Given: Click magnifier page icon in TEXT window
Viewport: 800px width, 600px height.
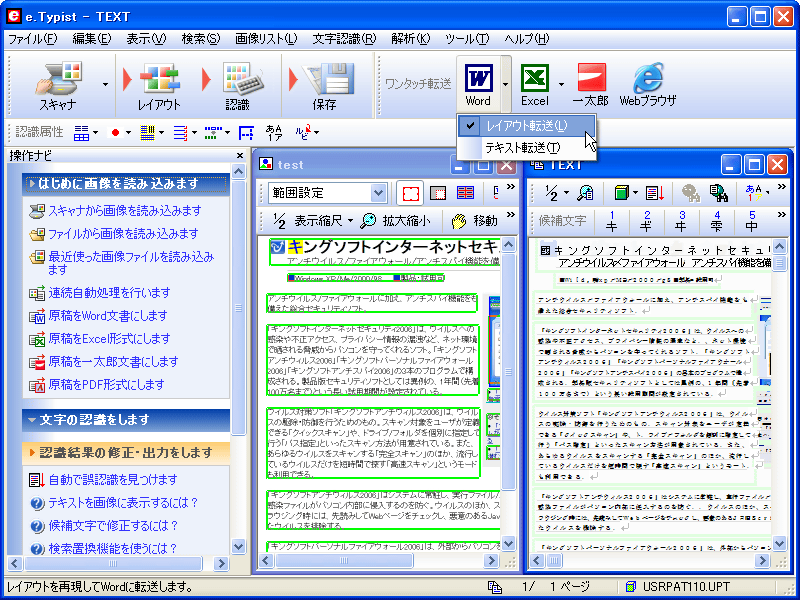Looking at the screenshot, I should click(585, 192).
